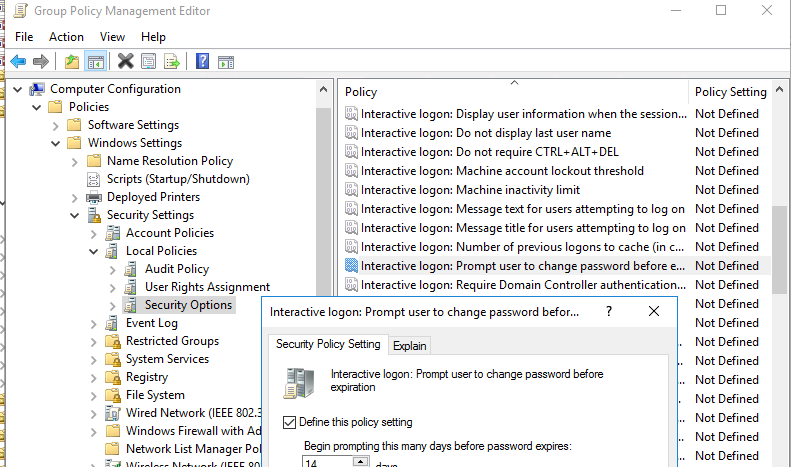The width and height of the screenshot is (791, 467).
Task: Click the Restricted Groups folder icon
Action: (112, 341)
